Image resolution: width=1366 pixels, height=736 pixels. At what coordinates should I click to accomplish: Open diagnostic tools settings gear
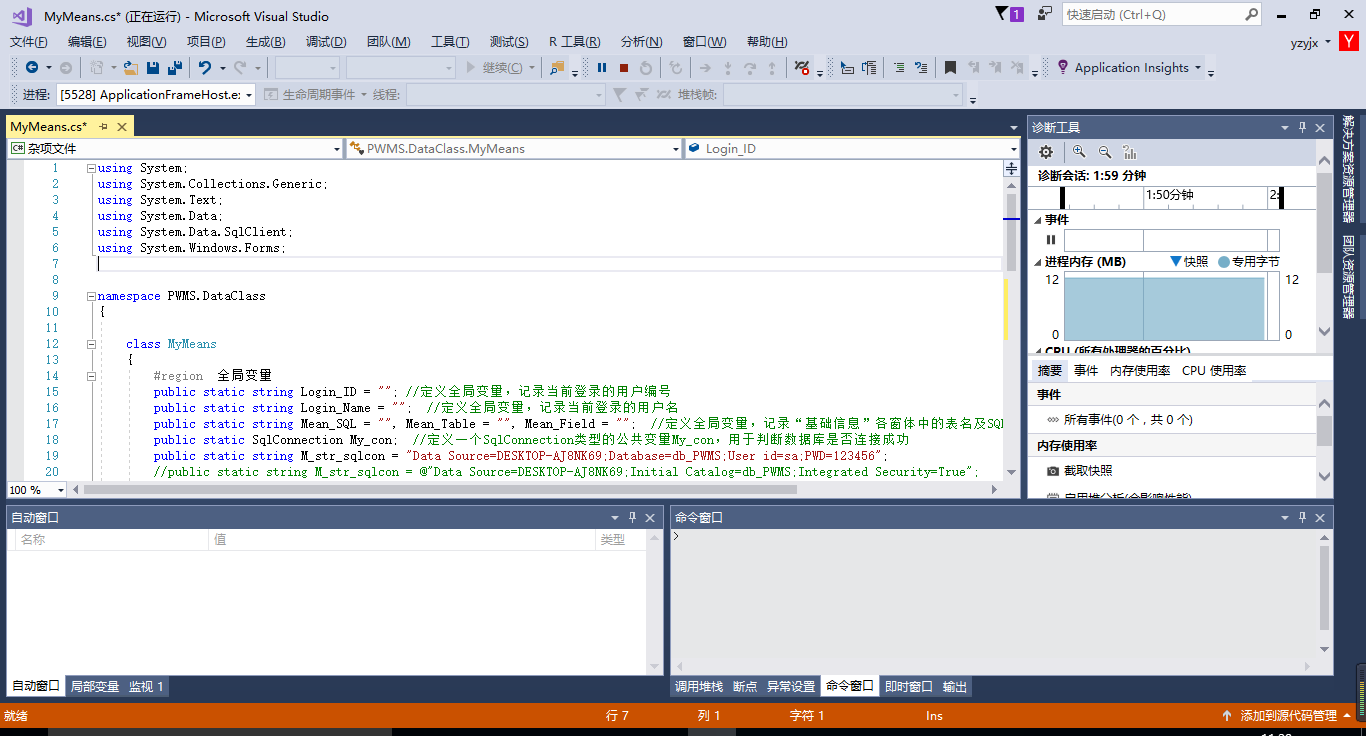tap(1046, 152)
